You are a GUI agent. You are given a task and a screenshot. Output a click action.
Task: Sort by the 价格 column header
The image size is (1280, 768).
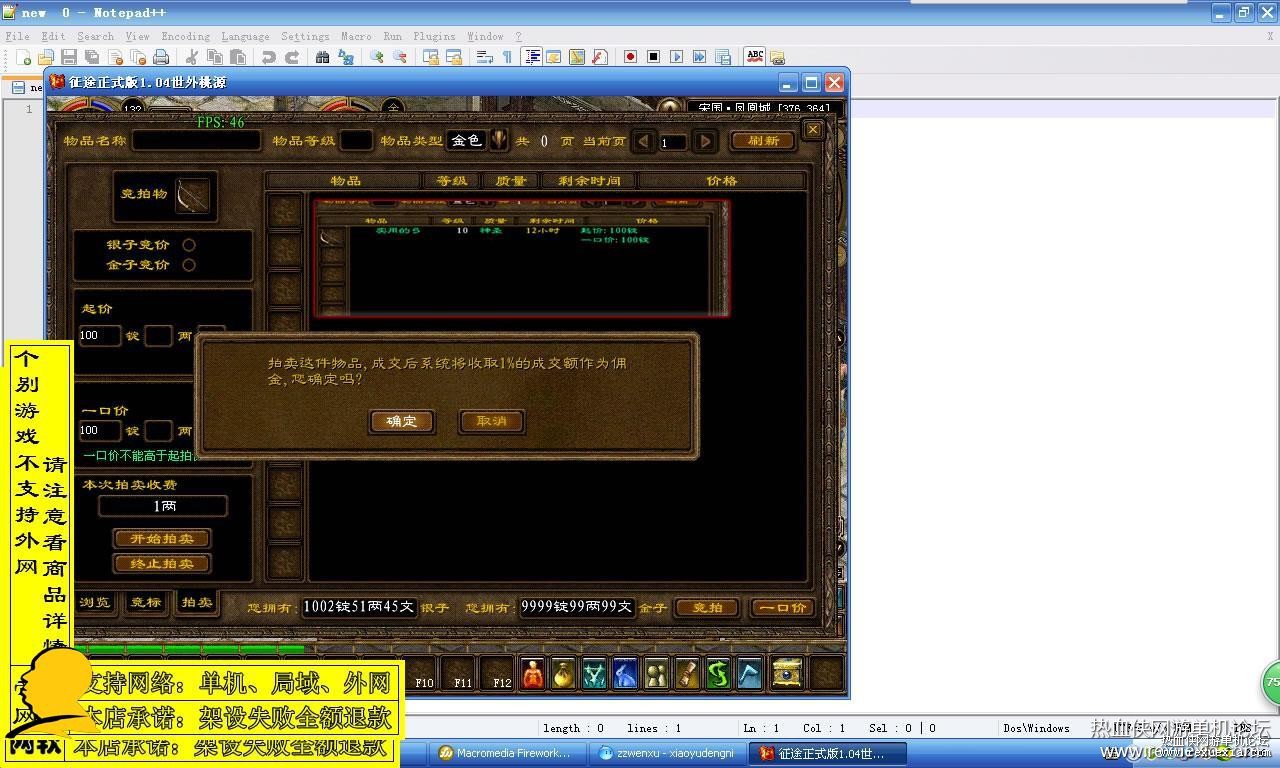click(x=722, y=181)
